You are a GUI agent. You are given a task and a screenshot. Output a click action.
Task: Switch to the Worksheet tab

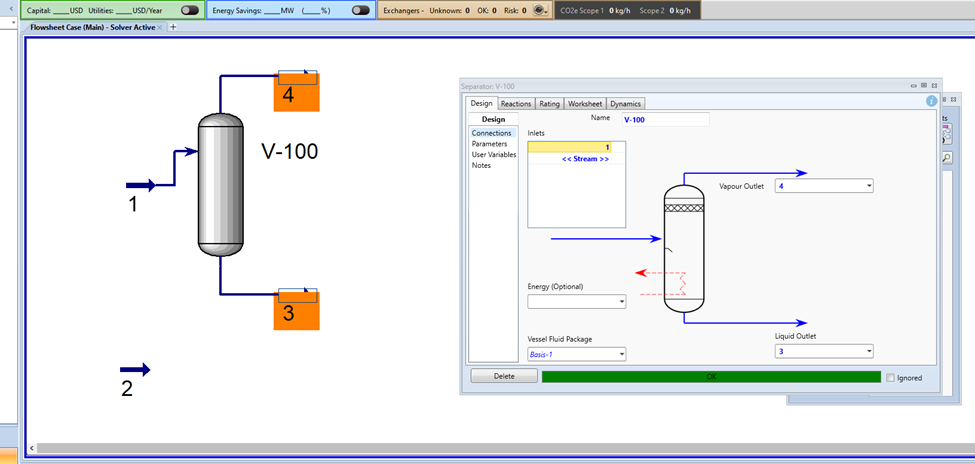(585, 104)
